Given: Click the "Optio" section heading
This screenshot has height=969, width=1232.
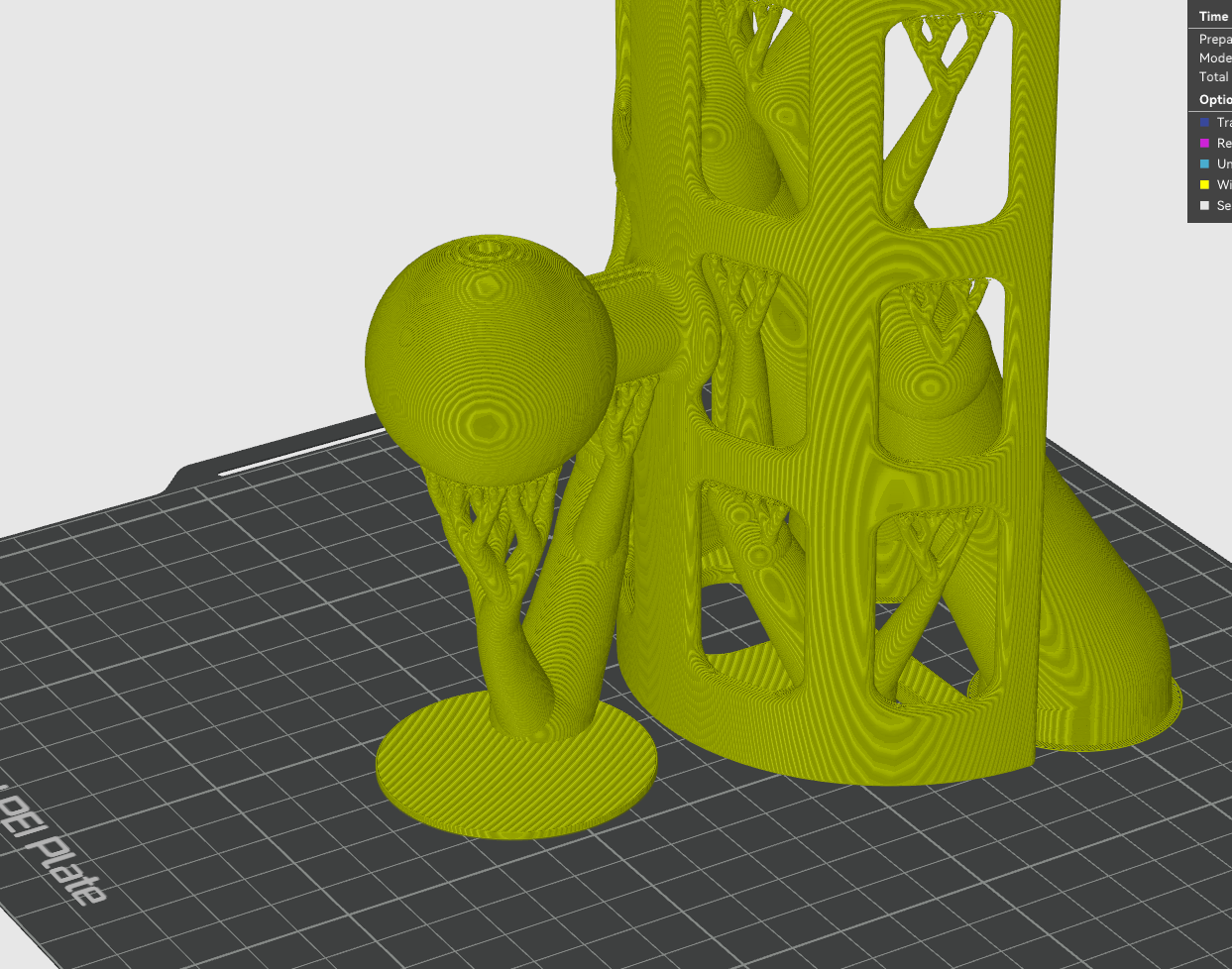Looking at the screenshot, I should click(1215, 99).
